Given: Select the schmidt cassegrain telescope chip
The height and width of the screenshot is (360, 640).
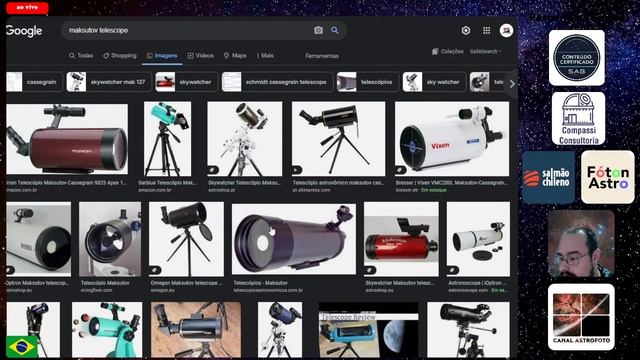Looking at the screenshot, I should [277, 82].
